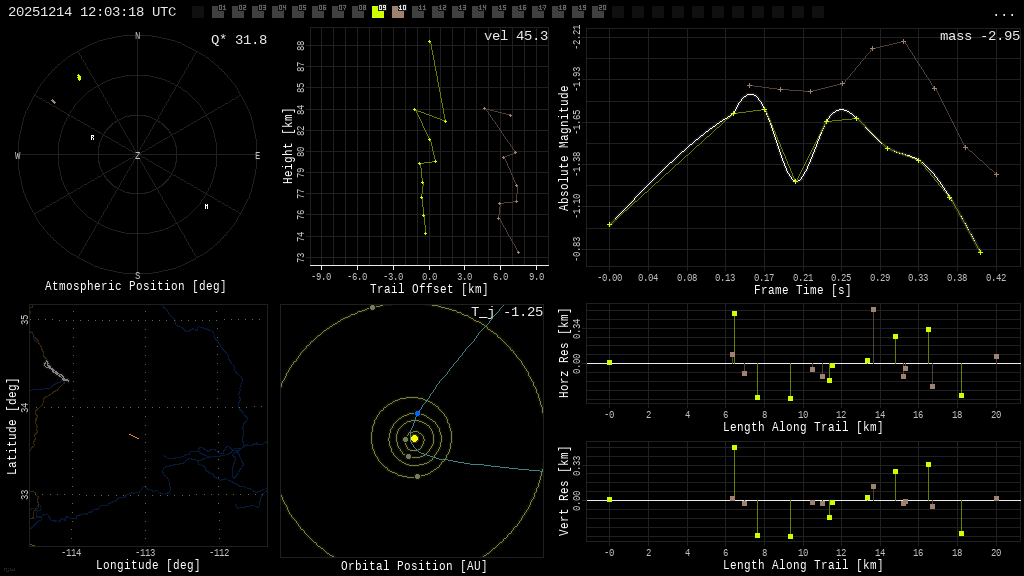Toggle the tan station box 10
The height and width of the screenshot is (576, 1024).
[398, 12]
